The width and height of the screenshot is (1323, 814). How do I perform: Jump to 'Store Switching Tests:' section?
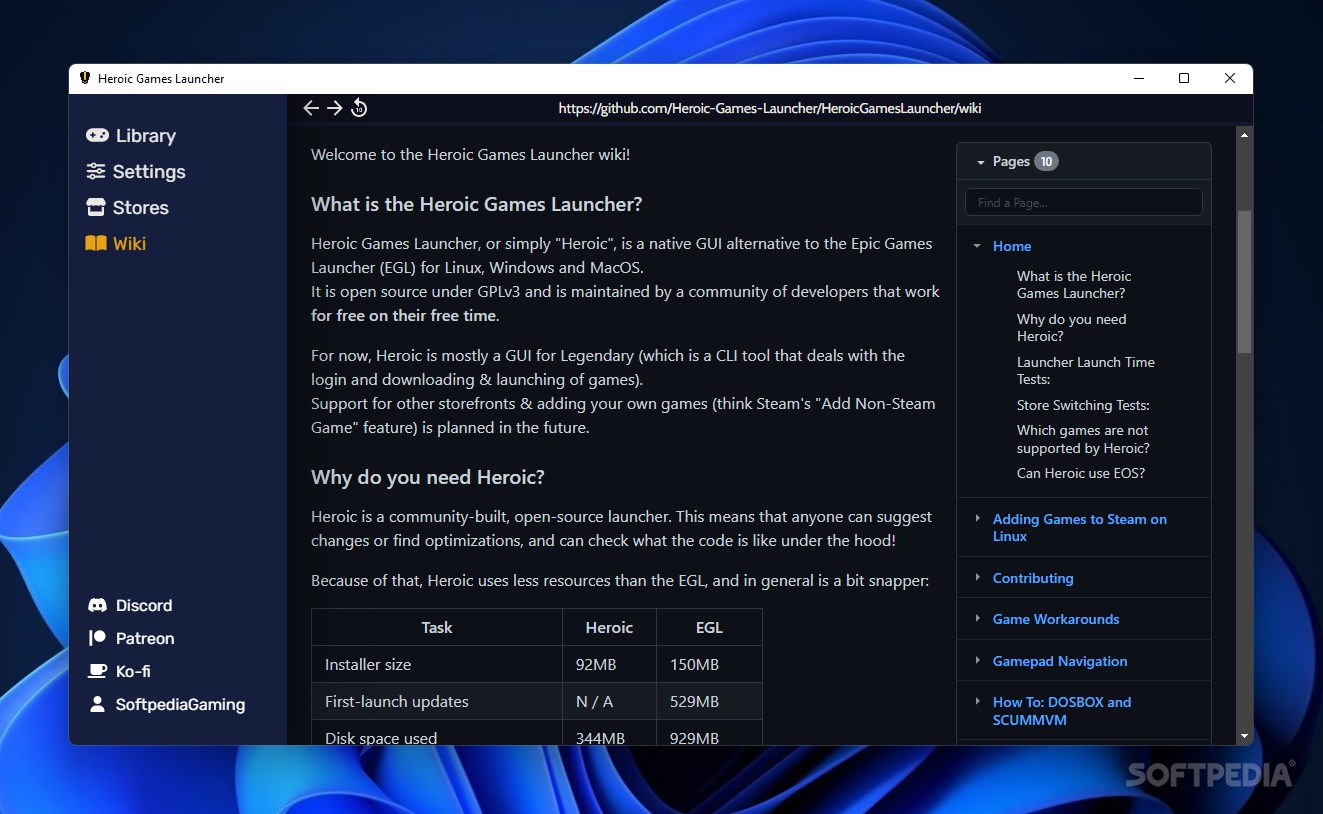coord(1083,405)
